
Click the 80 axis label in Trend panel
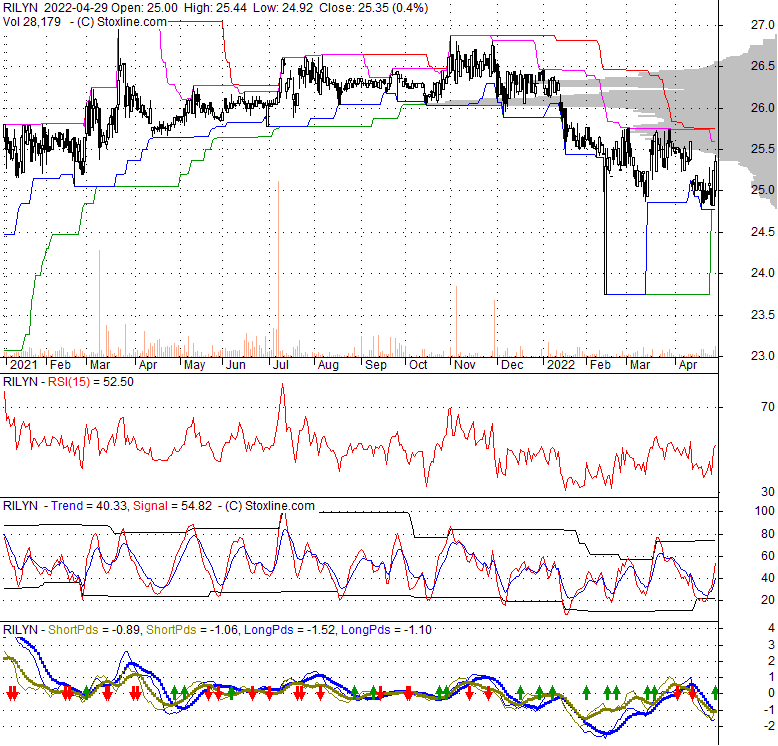[768, 534]
